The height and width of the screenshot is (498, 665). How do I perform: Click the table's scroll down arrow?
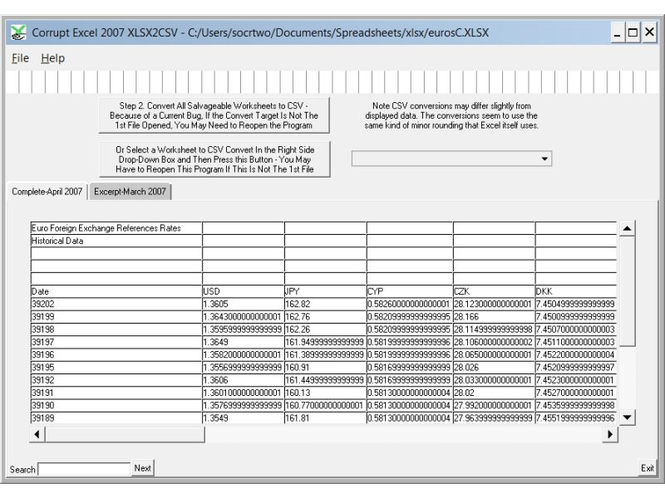click(x=627, y=417)
